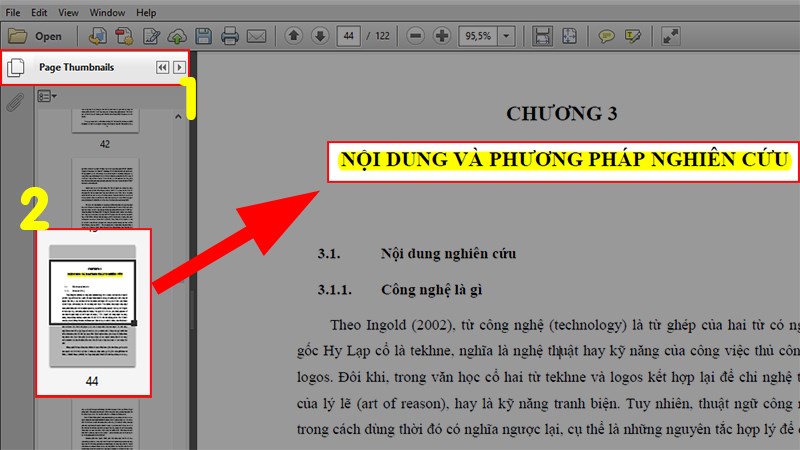Save the document with the floppy icon

click(204, 36)
